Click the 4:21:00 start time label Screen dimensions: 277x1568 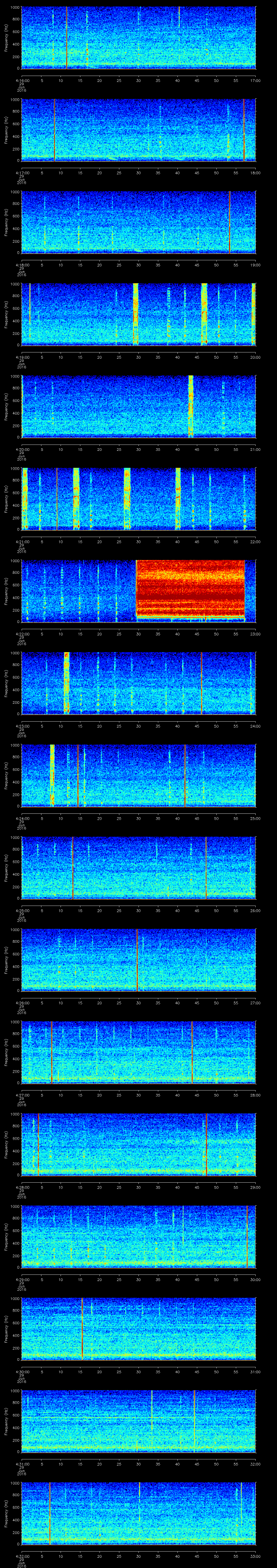click(22, 542)
